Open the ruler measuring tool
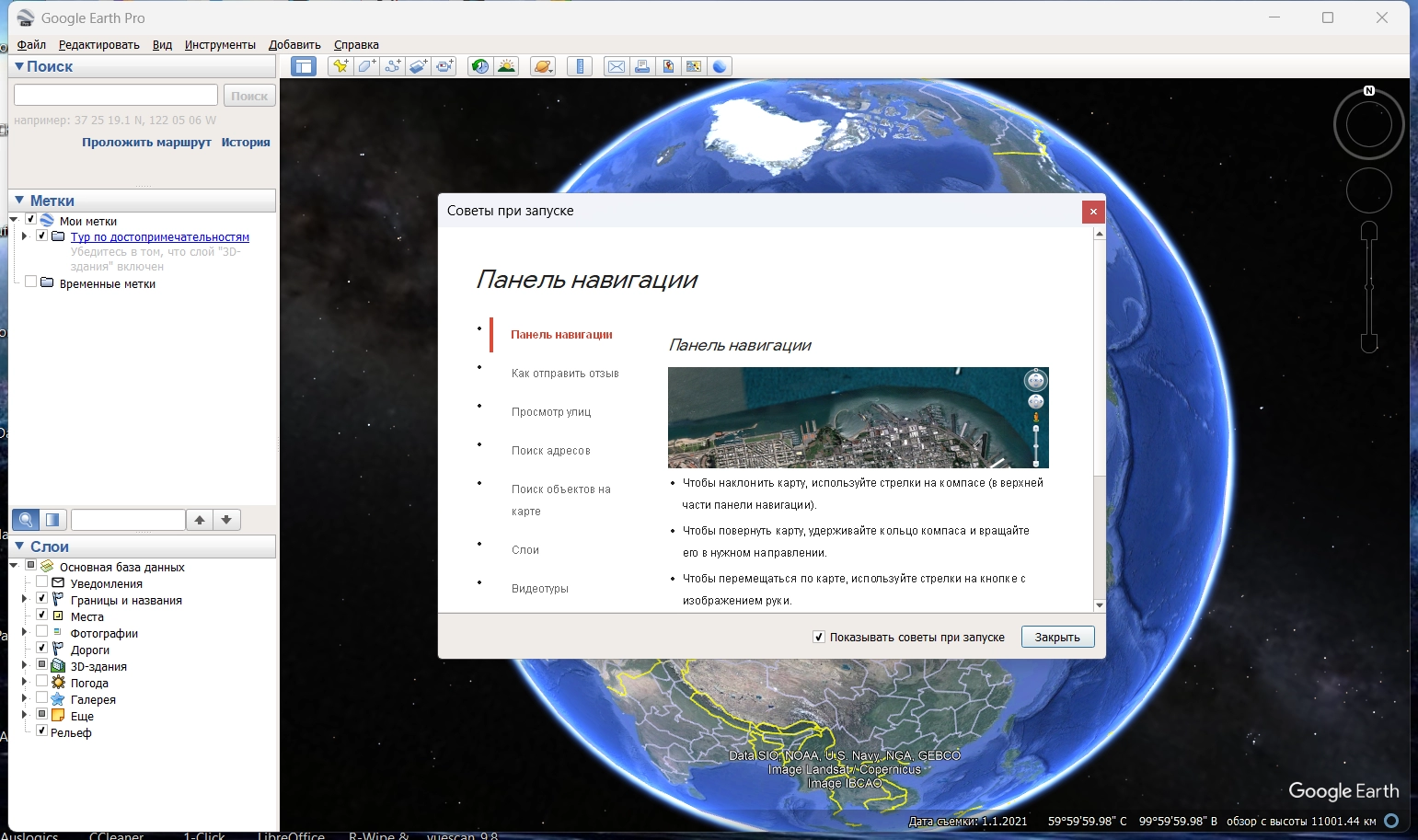Viewport: 1418px width, 840px height. [x=580, y=66]
